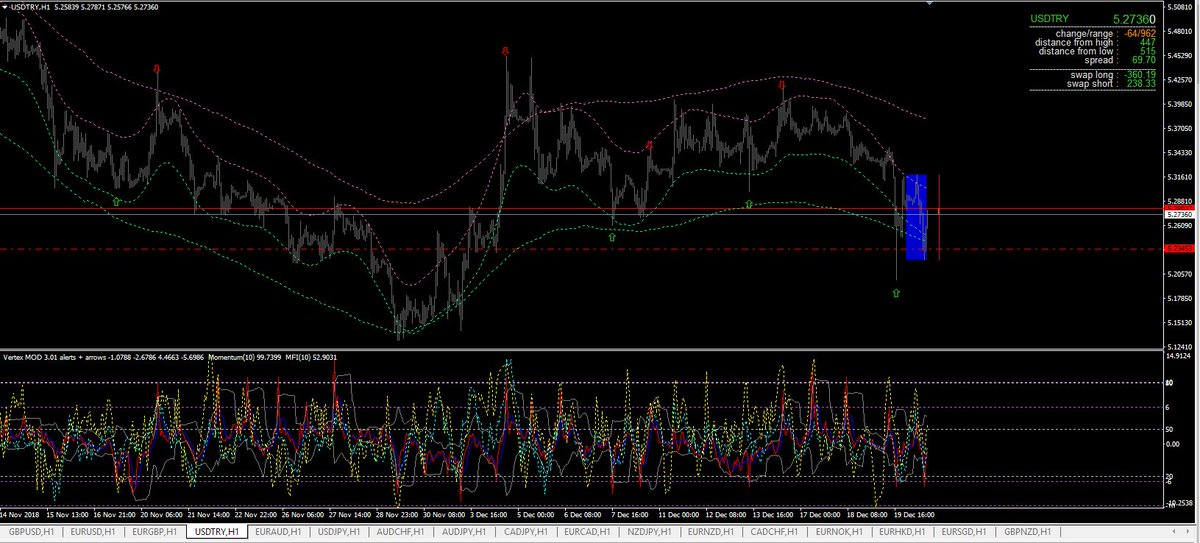The height and width of the screenshot is (543, 1200).
Task: Click the large 5.27360 price in info panel
Action: (1134, 19)
